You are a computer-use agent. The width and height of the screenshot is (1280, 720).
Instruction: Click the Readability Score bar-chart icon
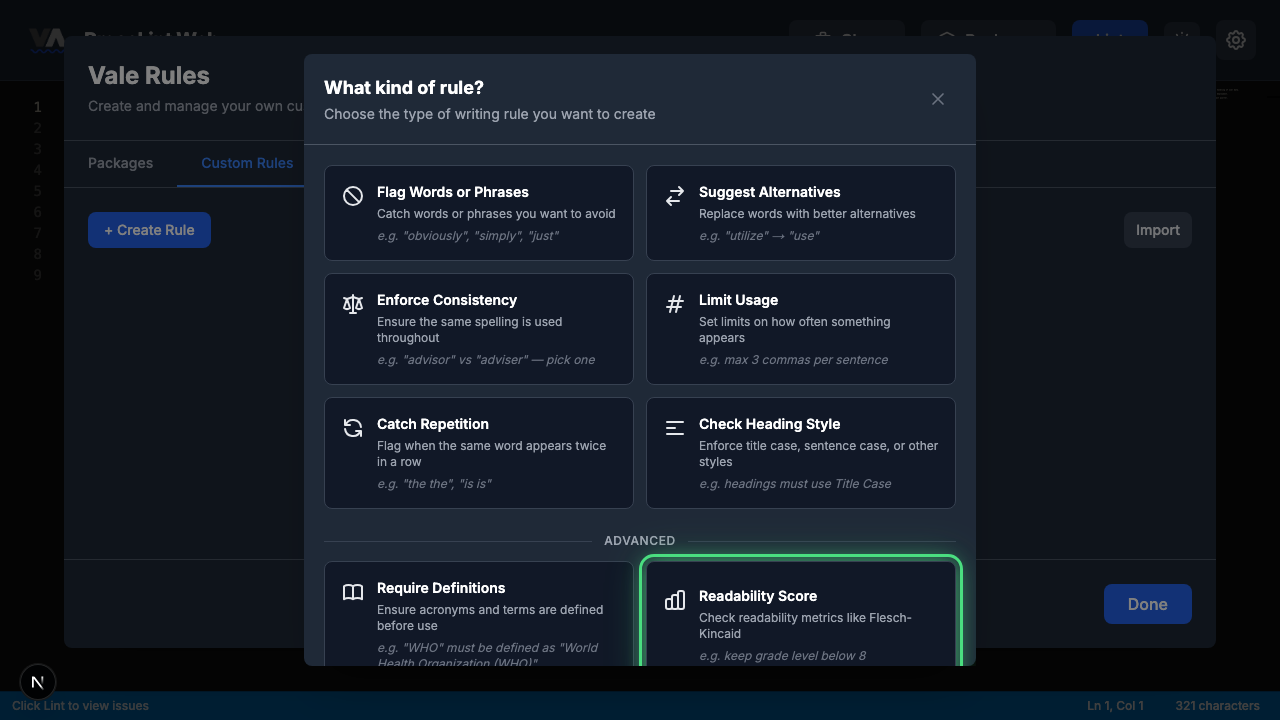[x=675, y=600]
